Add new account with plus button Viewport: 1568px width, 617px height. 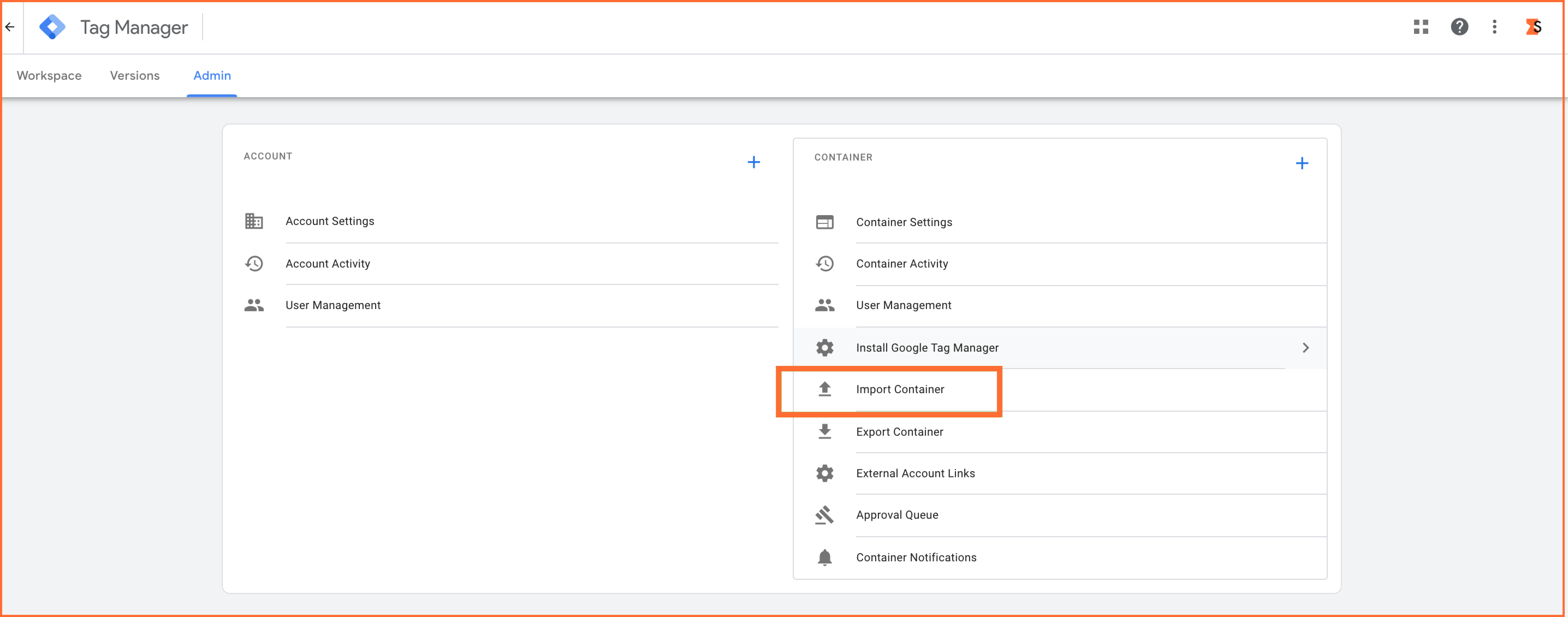pyautogui.click(x=754, y=162)
